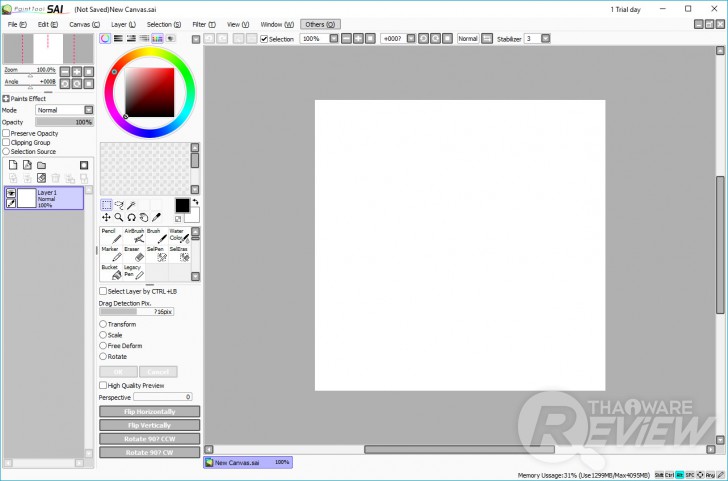Choose the Eraser tool
The width and height of the screenshot is (728, 481).
(x=134, y=254)
